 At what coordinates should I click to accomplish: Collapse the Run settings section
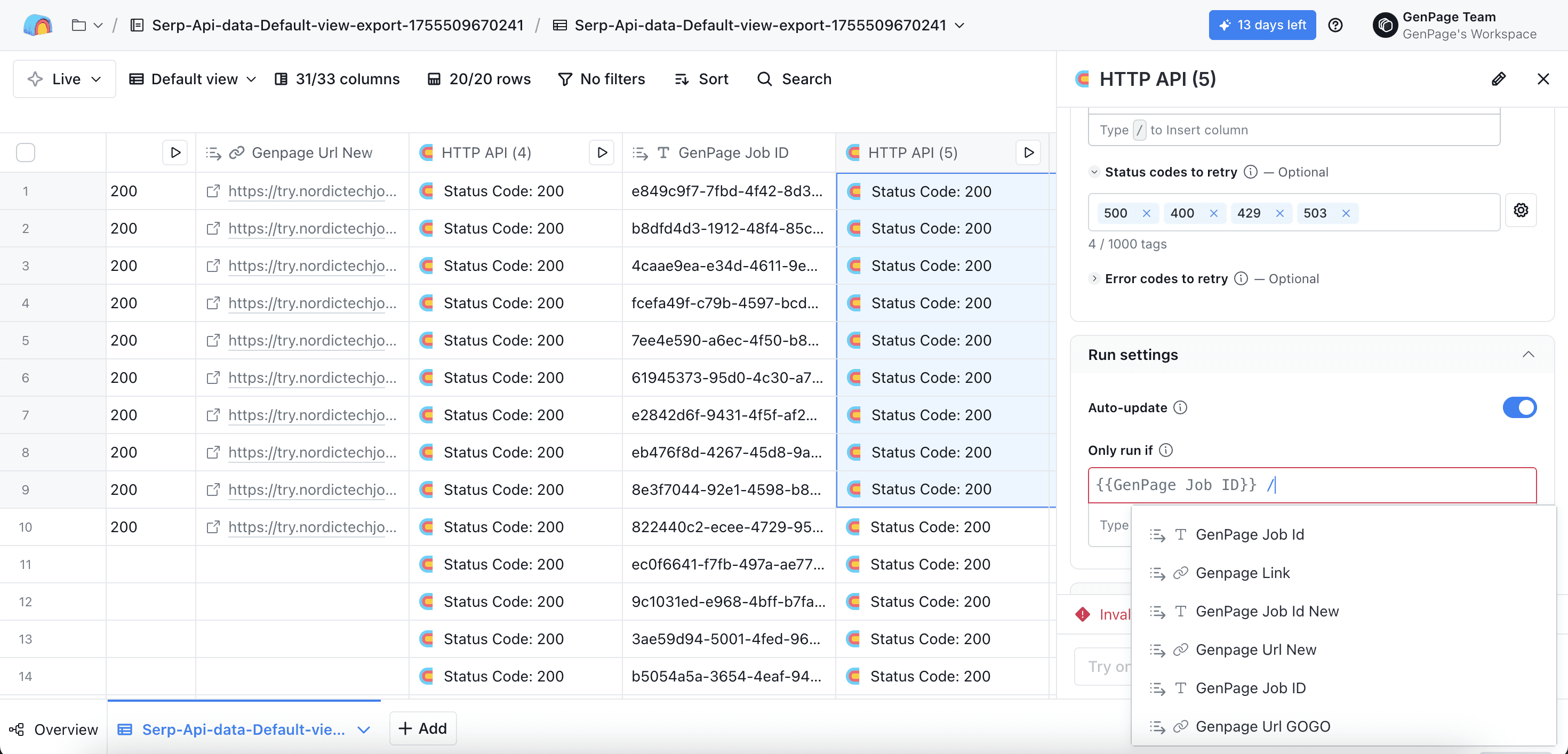point(1528,355)
